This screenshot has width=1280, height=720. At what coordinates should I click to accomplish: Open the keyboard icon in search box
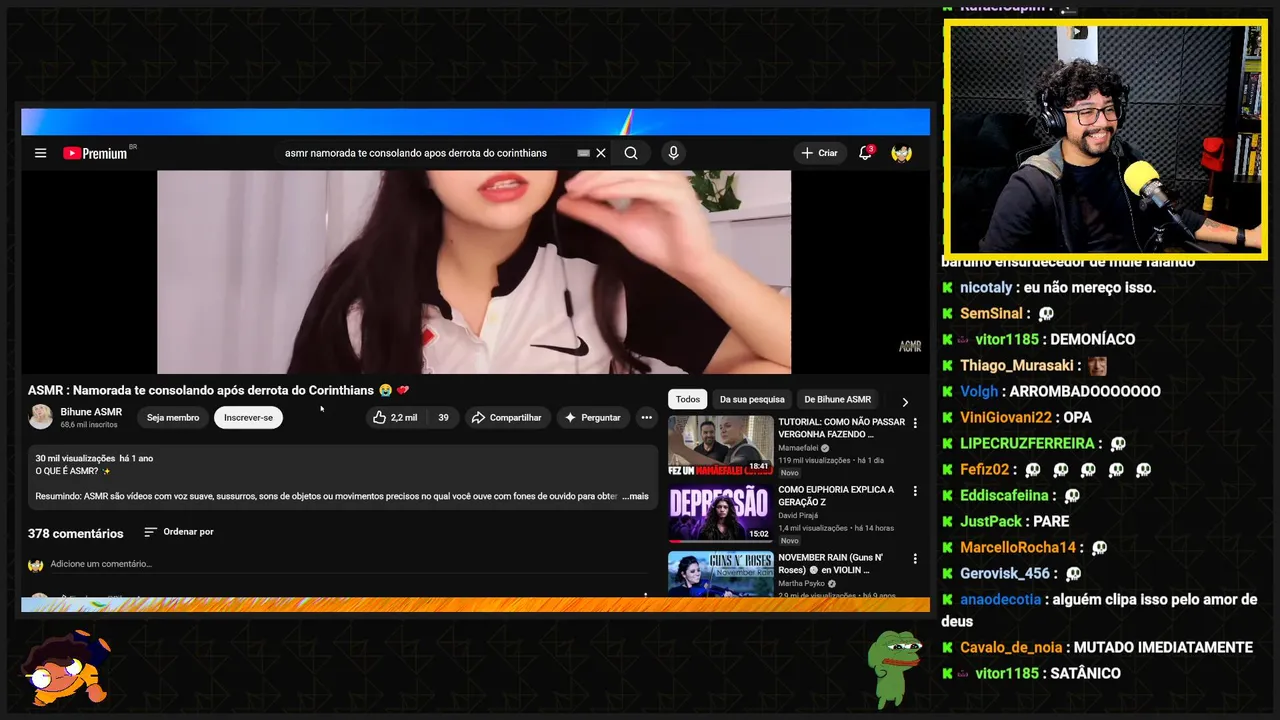click(583, 153)
